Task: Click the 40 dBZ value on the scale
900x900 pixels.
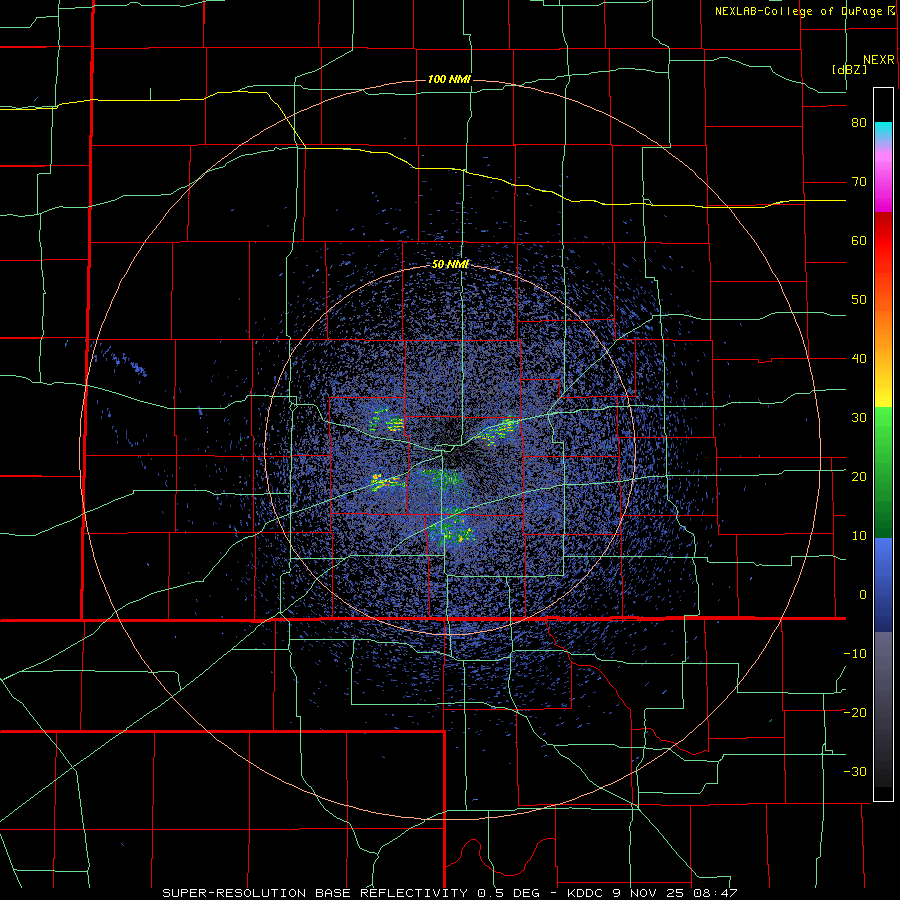Action: 859,359
